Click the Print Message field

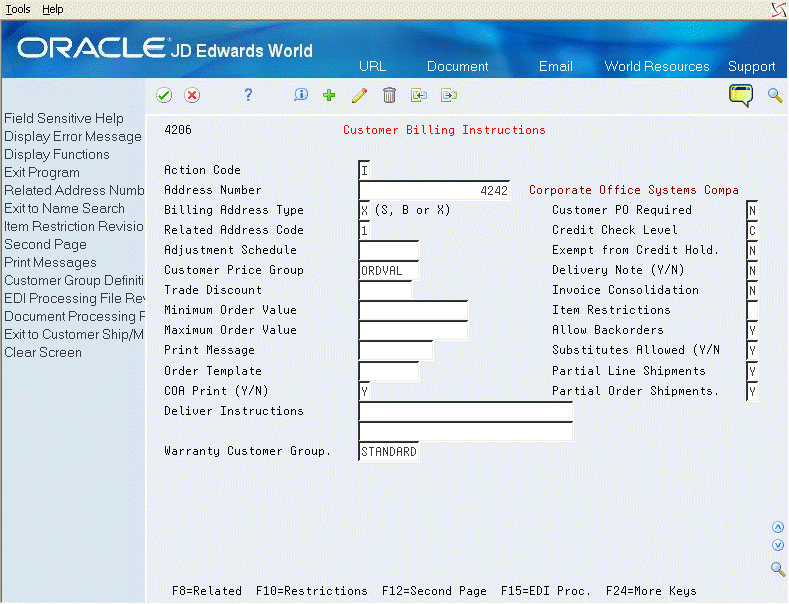pyautogui.click(x=396, y=351)
